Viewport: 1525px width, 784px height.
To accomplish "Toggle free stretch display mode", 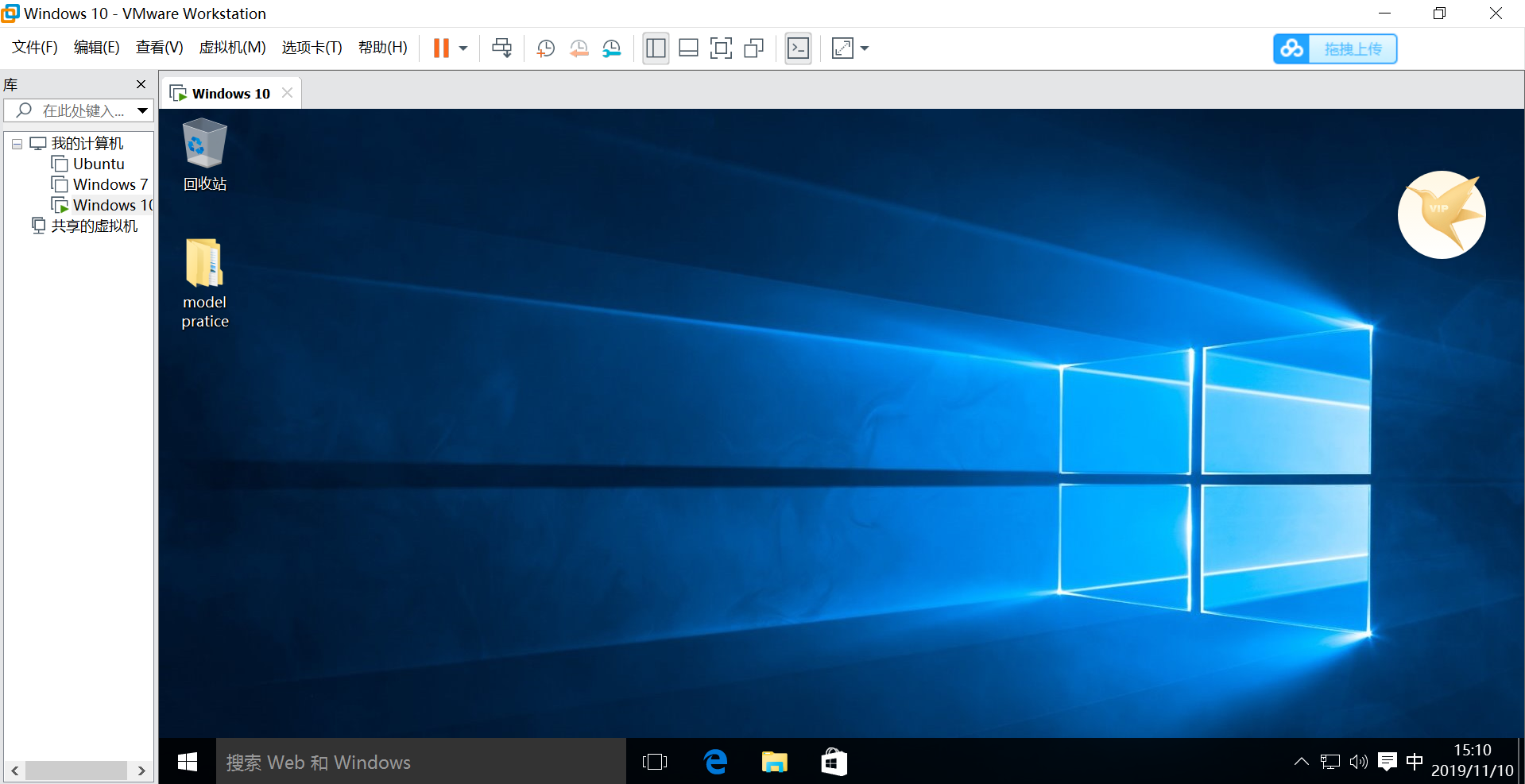I will pos(842,48).
